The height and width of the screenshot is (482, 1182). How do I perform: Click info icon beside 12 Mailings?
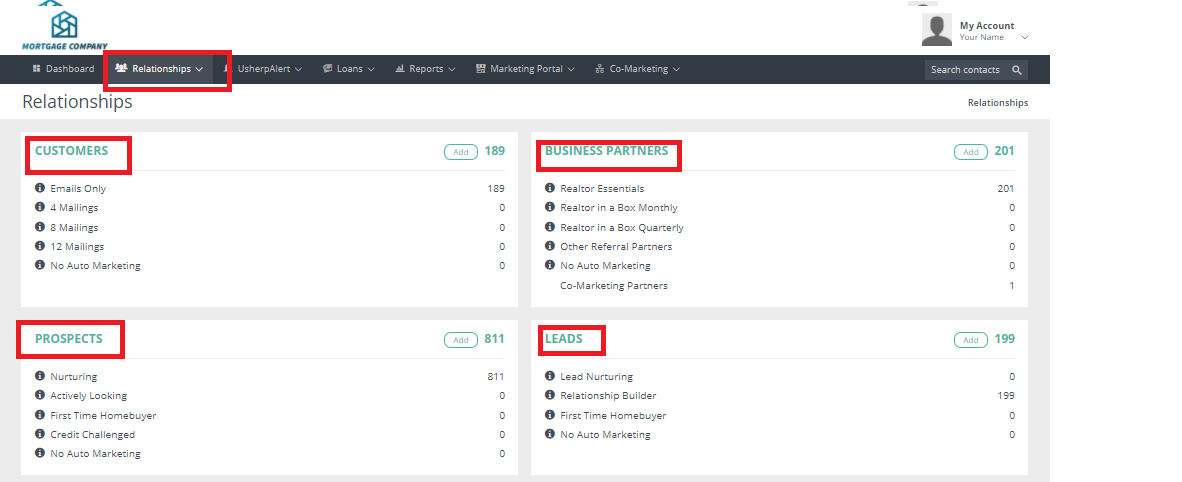coord(40,246)
